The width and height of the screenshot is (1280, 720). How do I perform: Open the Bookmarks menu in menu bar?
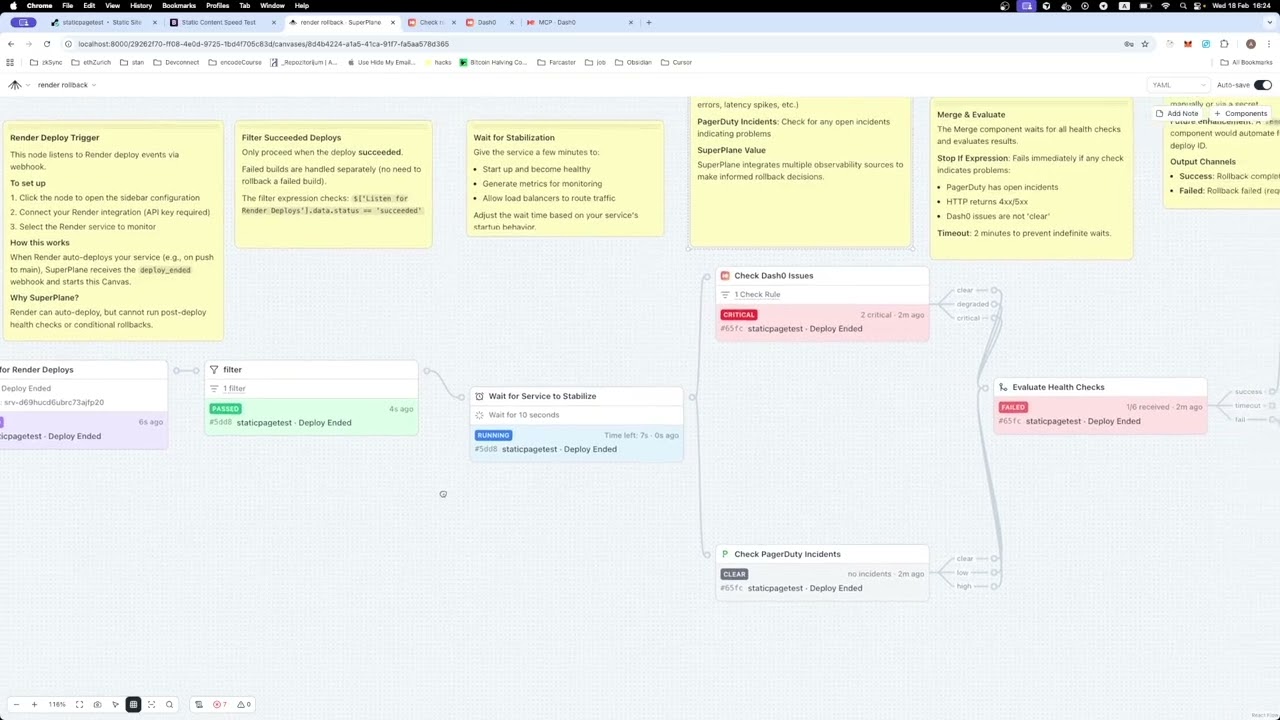[x=179, y=6]
